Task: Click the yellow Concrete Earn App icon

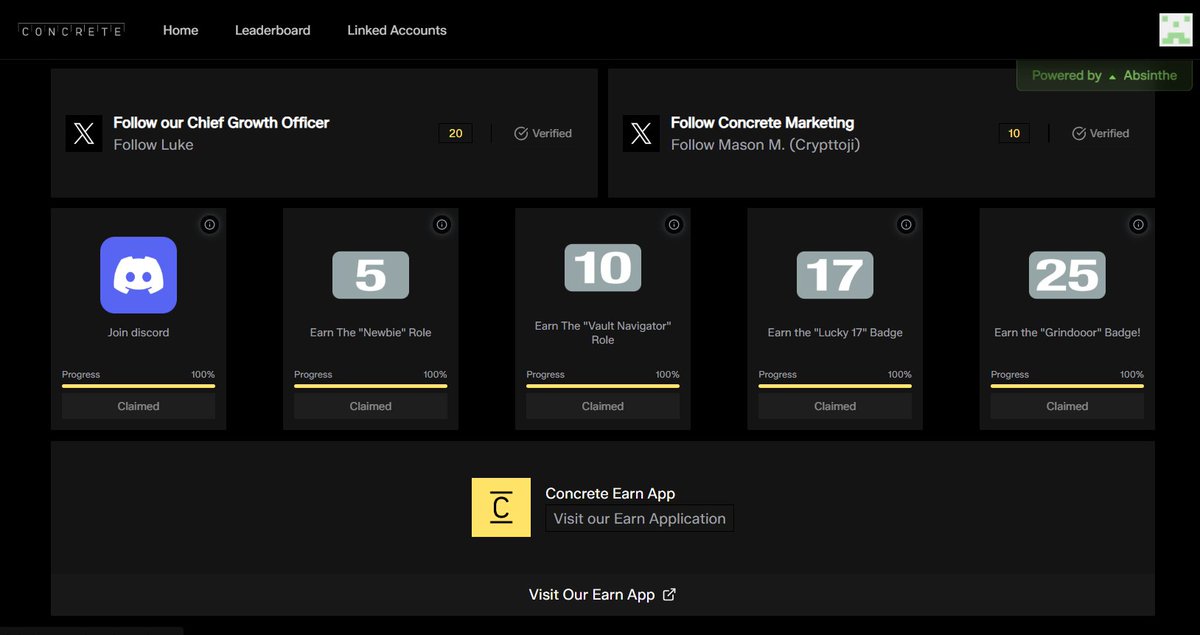Action: 501,507
